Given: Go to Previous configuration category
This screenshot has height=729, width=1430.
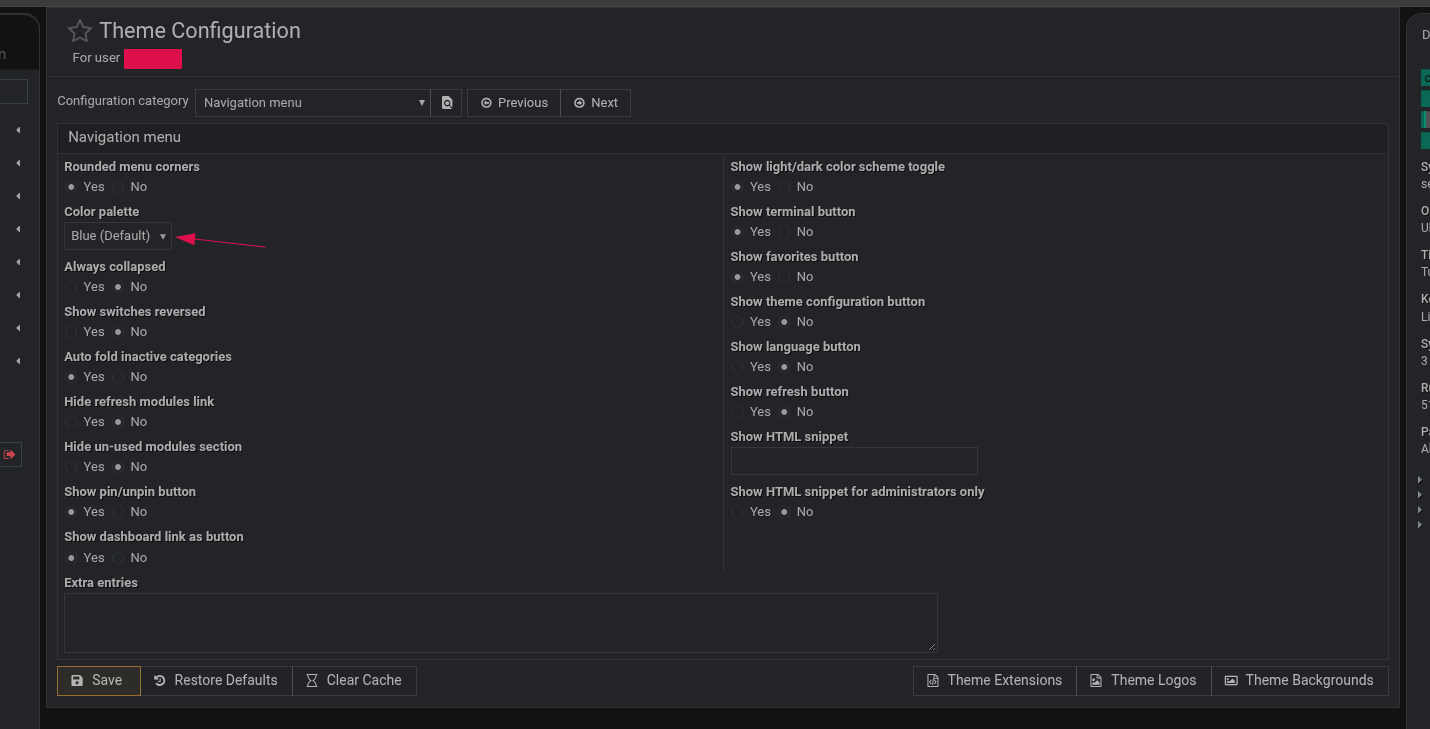Looking at the screenshot, I should click(x=514, y=103).
